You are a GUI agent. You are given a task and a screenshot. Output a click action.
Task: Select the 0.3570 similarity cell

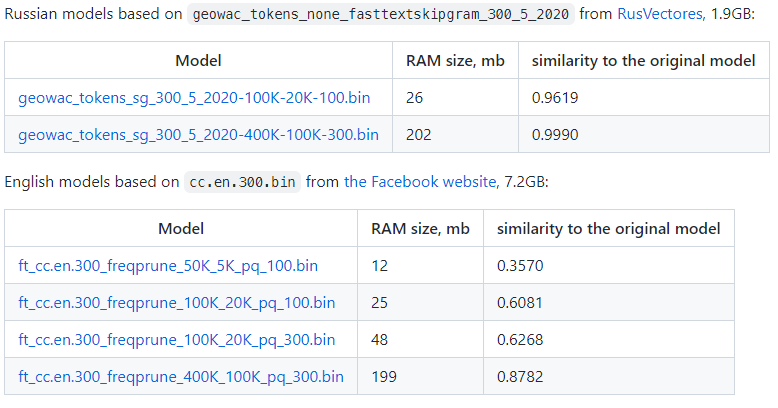point(520,266)
